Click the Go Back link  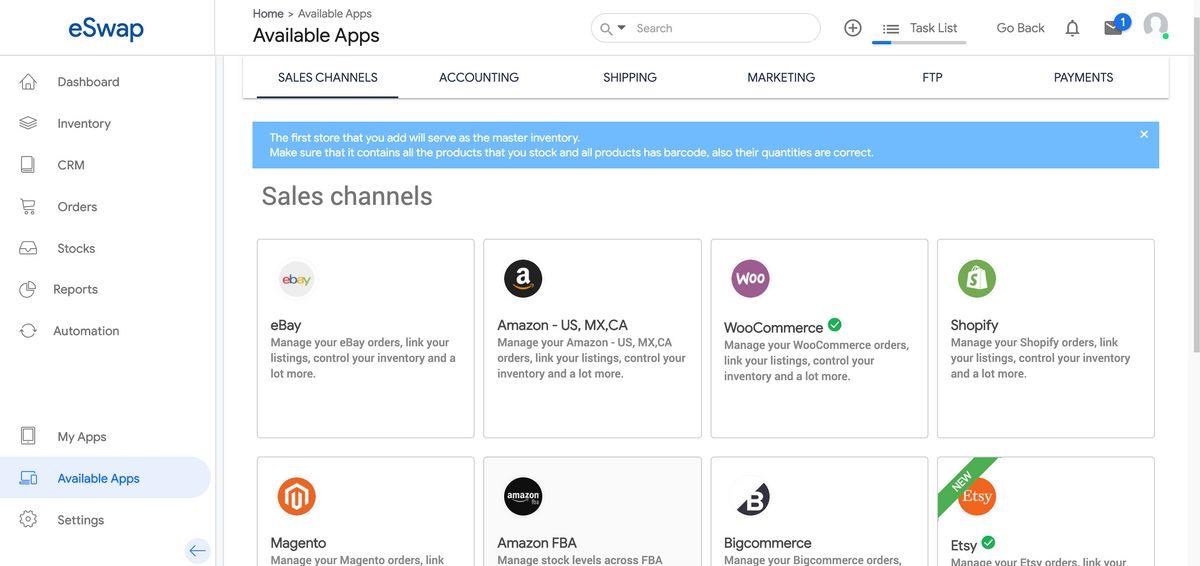pyautogui.click(x=1020, y=28)
